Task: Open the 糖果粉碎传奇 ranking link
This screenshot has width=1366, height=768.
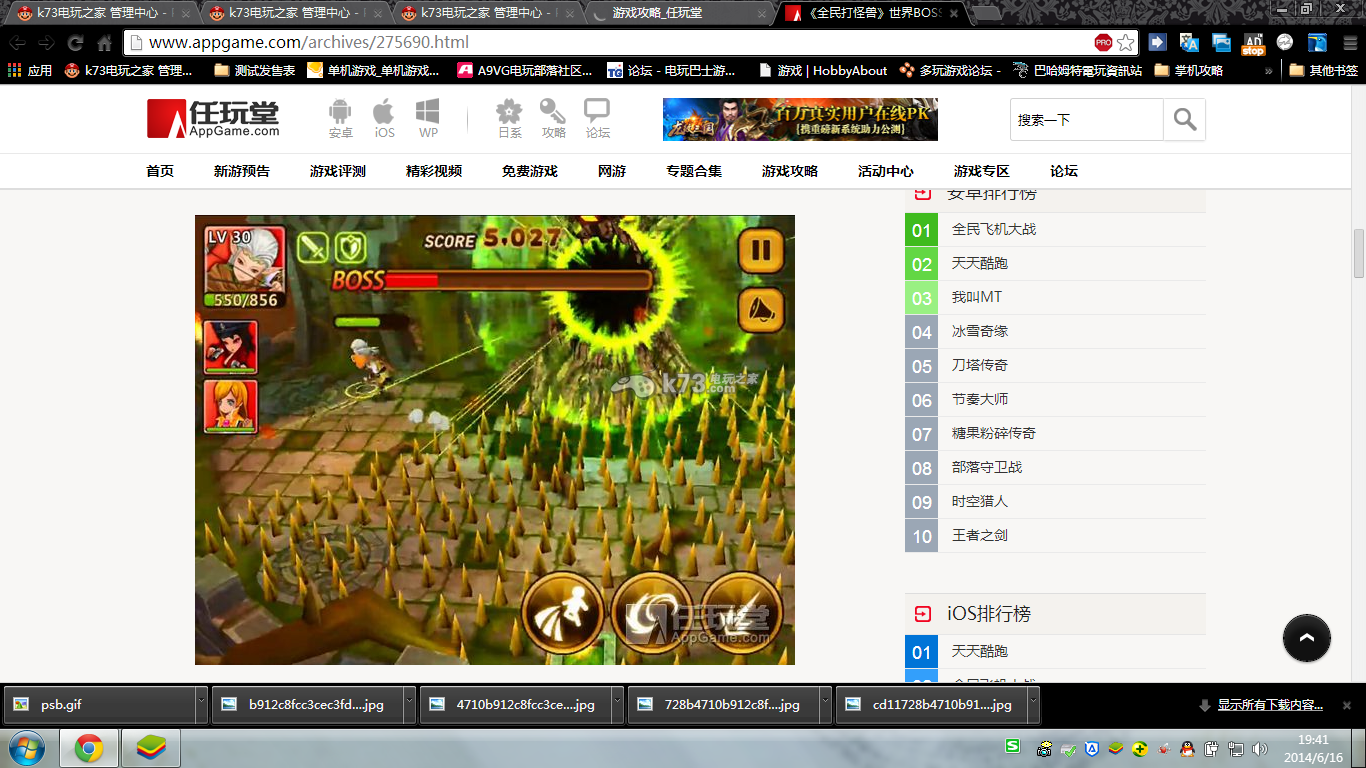Action: pyautogui.click(x=994, y=433)
